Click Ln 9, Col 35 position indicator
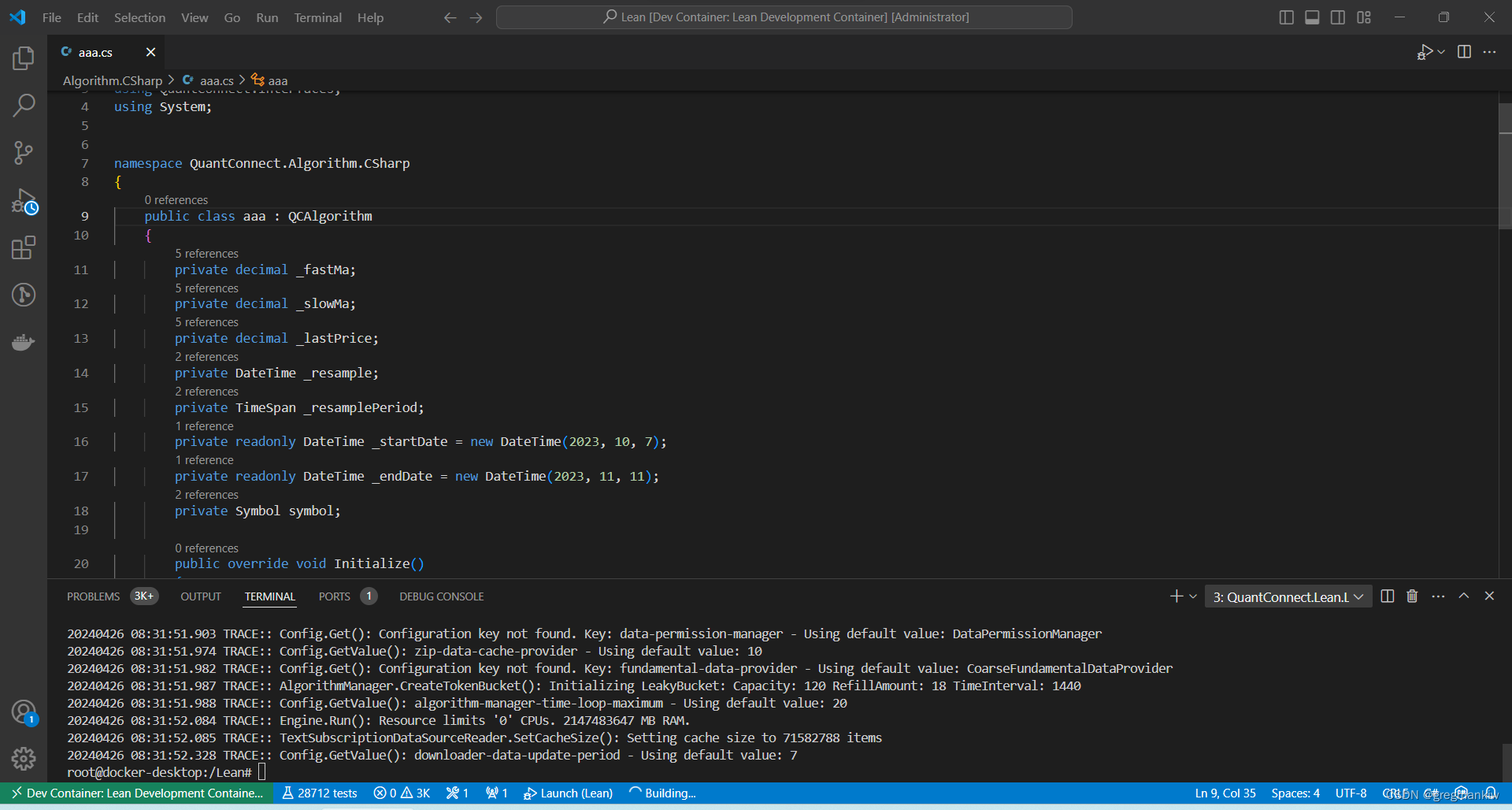Viewport: 1512px width, 810px height. pyautogui.click(x=1225, y=793)
